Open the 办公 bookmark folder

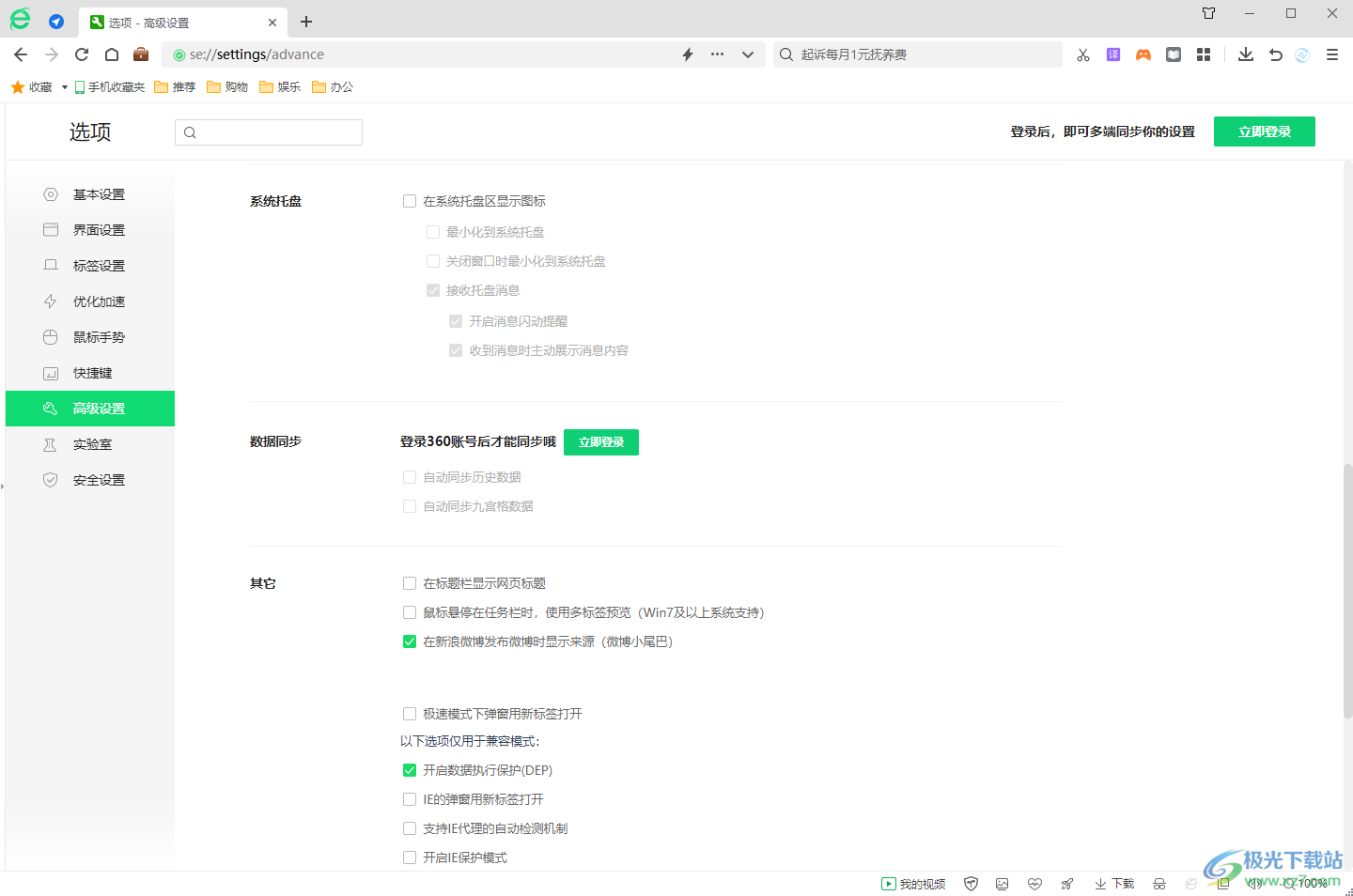[333, 86]
